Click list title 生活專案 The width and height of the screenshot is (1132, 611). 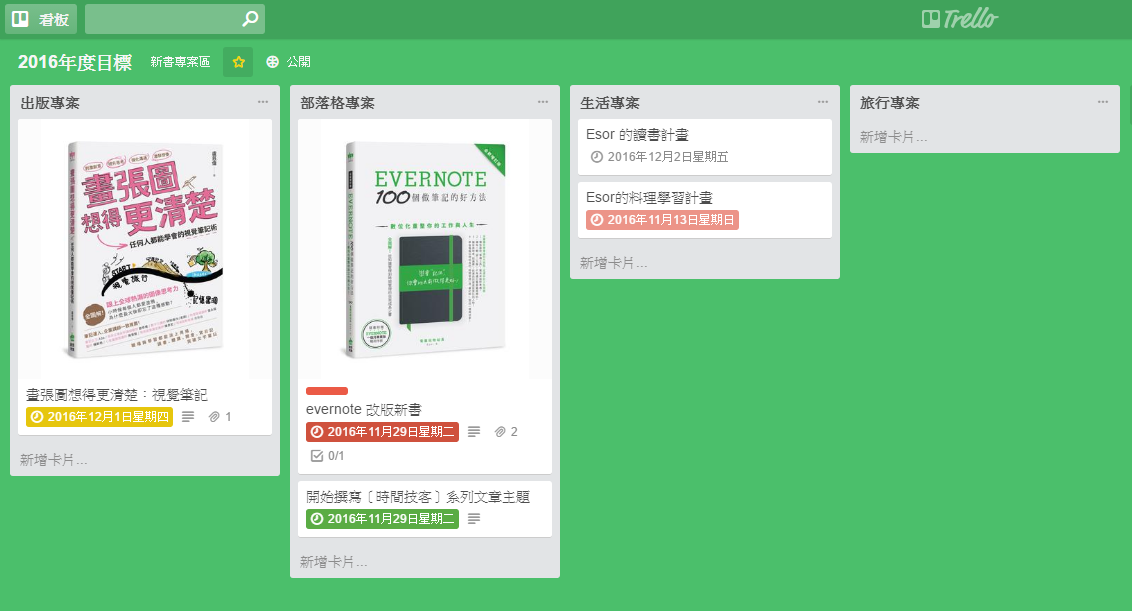point(610,103)
